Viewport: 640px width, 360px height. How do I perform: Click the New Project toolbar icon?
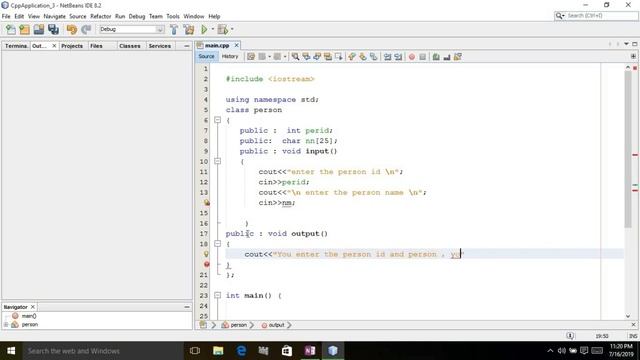24,29
